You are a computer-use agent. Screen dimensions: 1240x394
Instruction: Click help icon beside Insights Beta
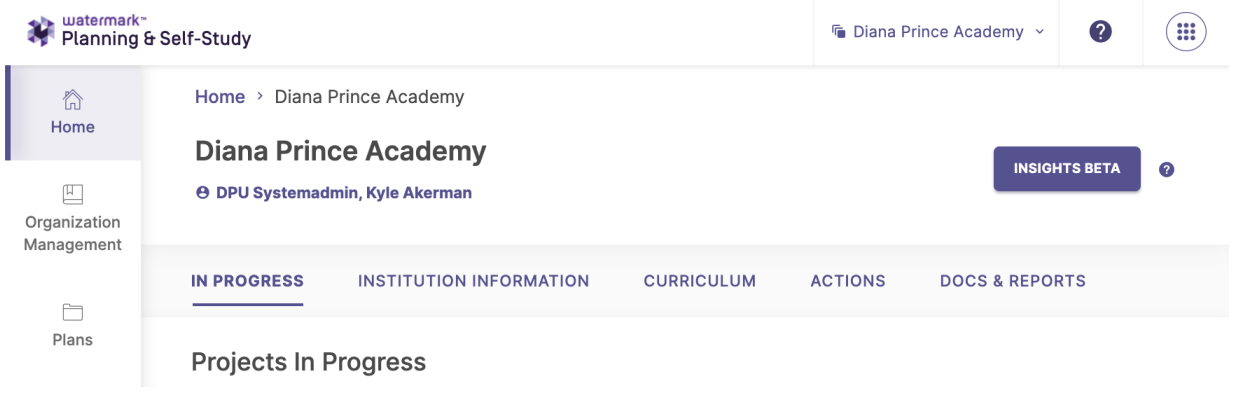click(1166, 169)
